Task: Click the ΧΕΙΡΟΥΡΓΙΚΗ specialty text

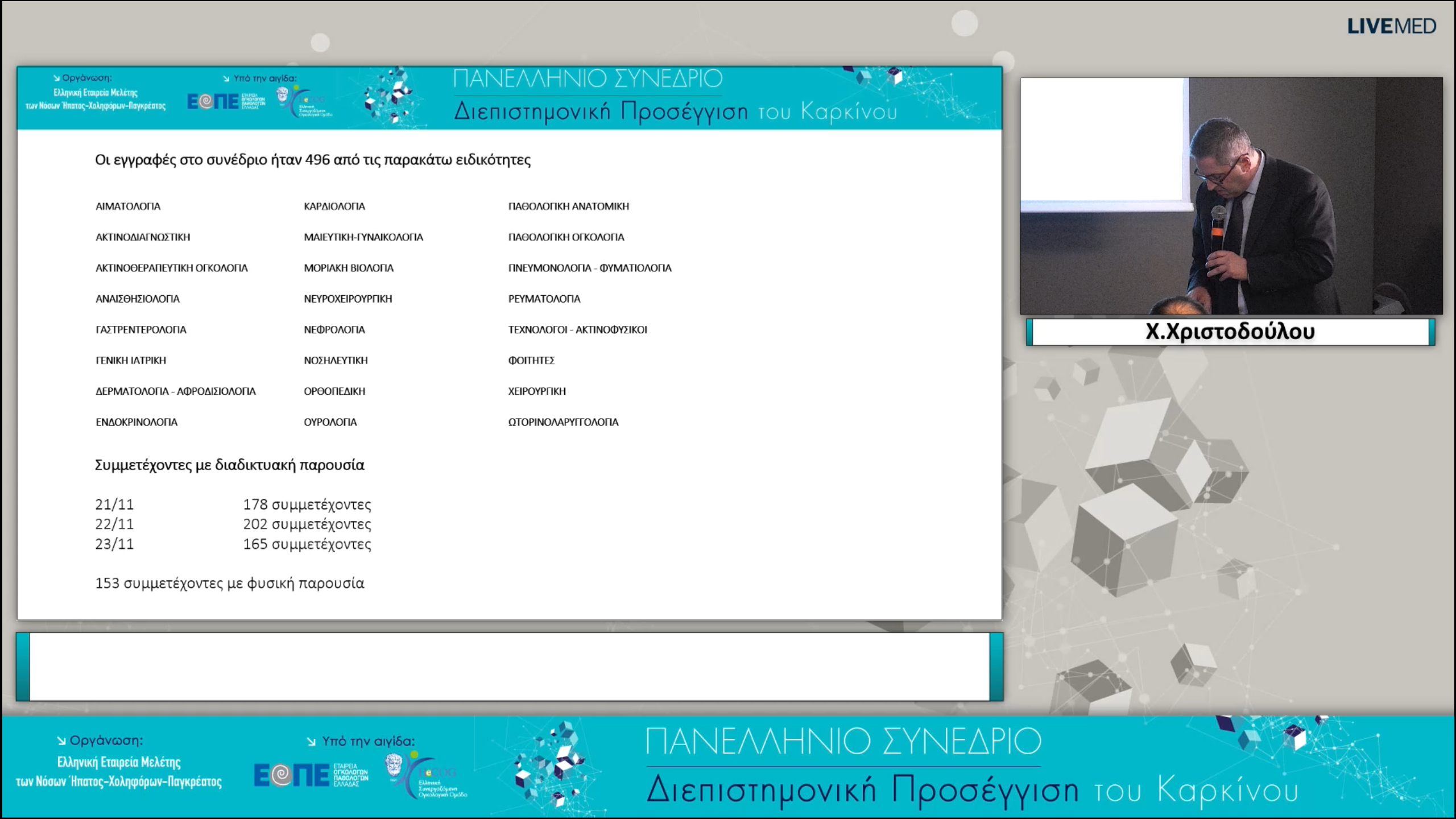Action: 537,391
